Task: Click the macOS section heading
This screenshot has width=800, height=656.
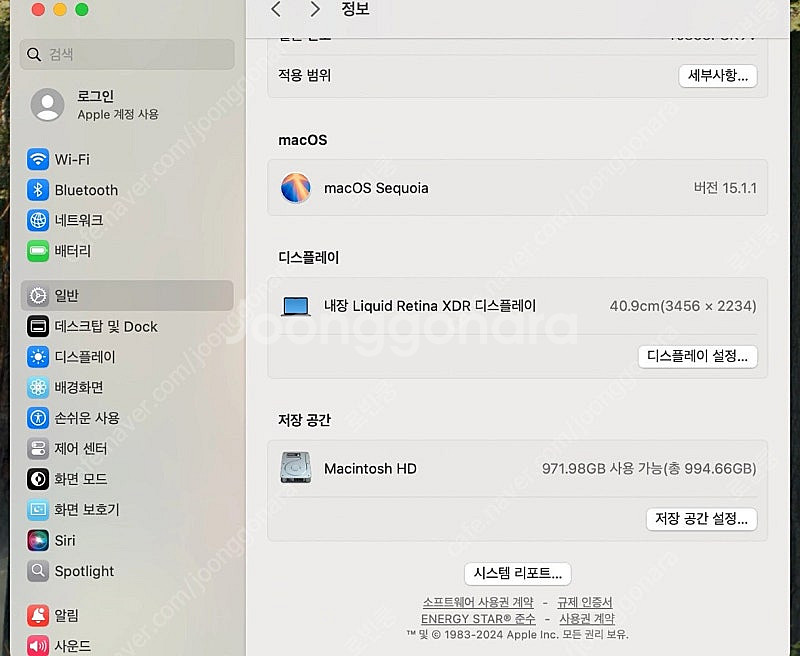Action: pyautogui.click(x=303, y=140)
